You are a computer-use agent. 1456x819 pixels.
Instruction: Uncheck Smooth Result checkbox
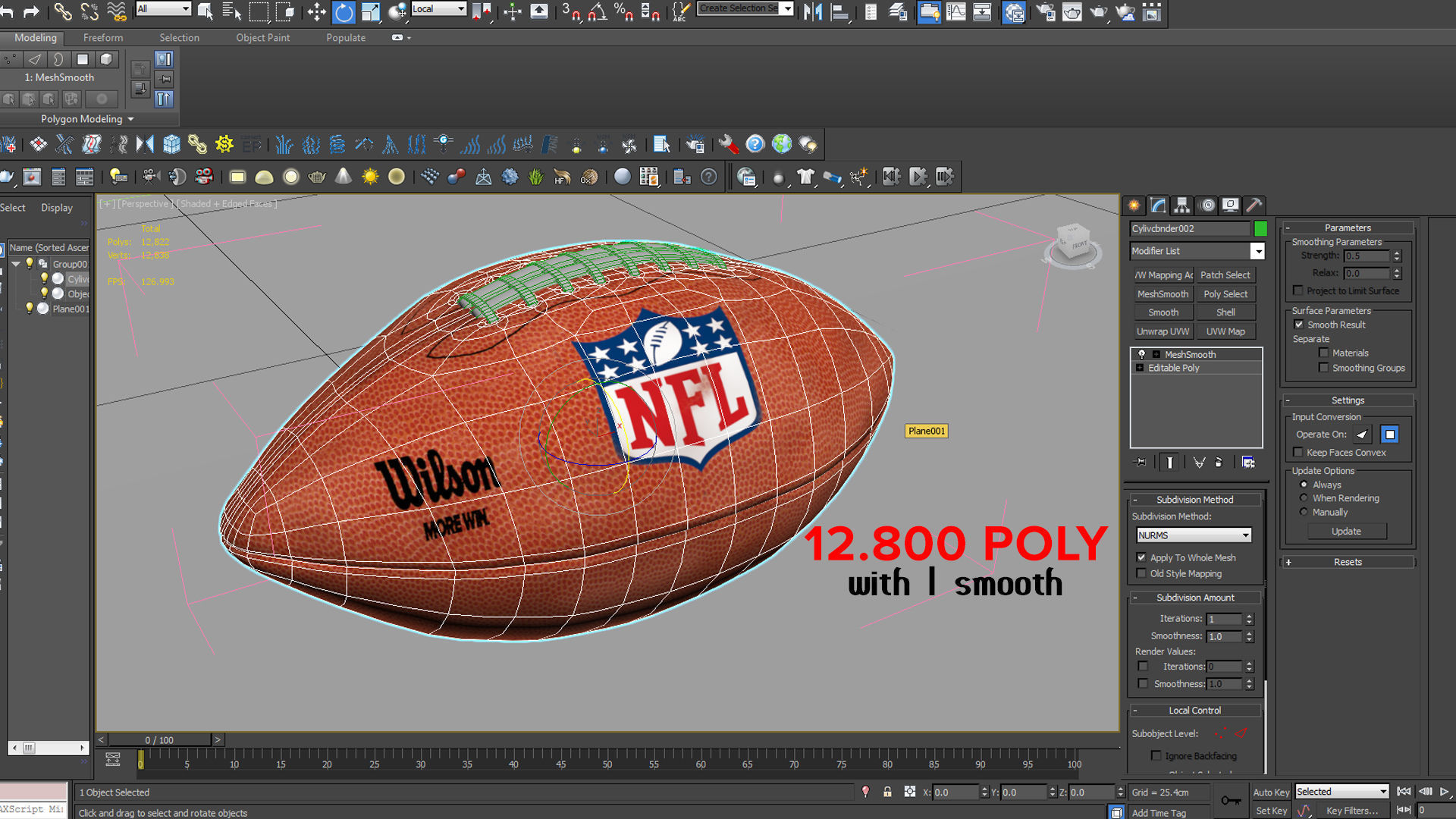click(x=1299, y=325)
